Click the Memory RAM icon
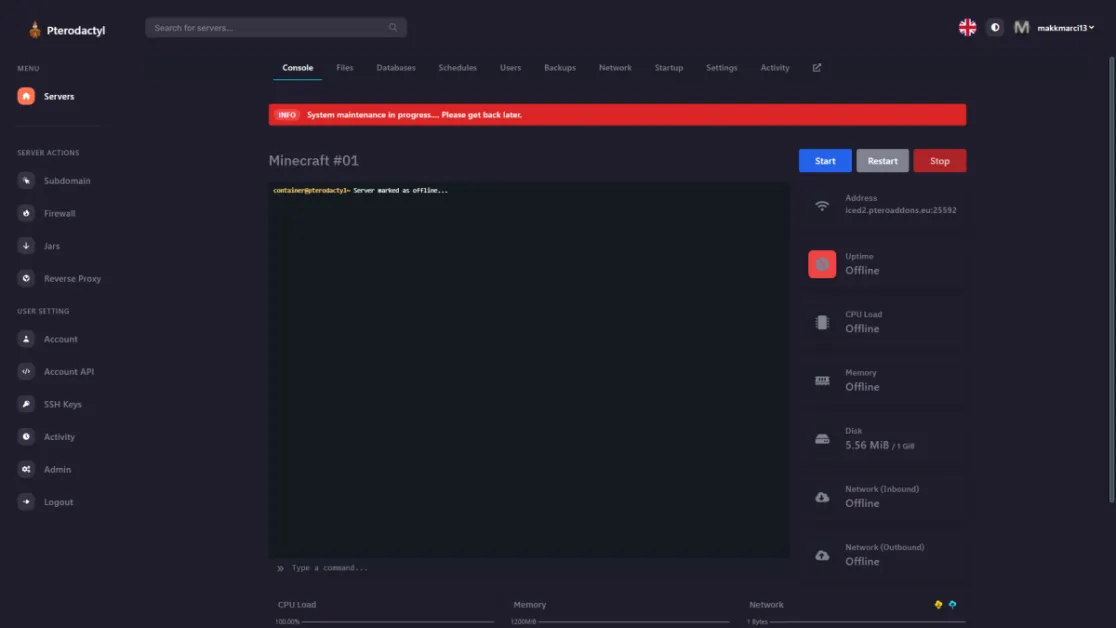The width and height of the screenshot is (1116, 628). point(822,380)
